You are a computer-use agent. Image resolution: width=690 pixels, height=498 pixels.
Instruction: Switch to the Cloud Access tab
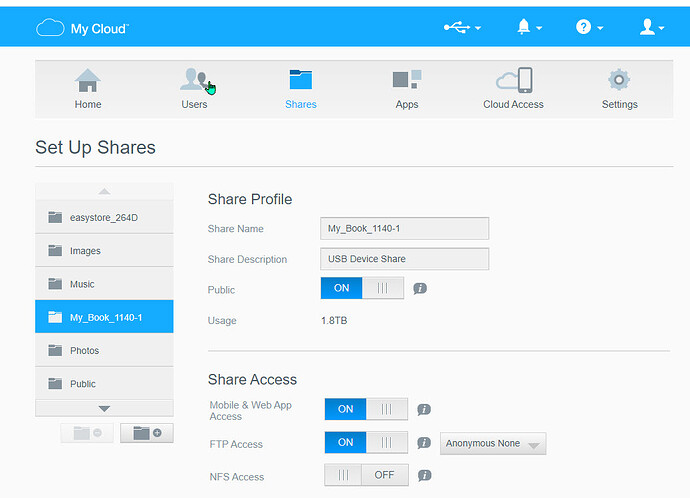click(x=514, y=89)
